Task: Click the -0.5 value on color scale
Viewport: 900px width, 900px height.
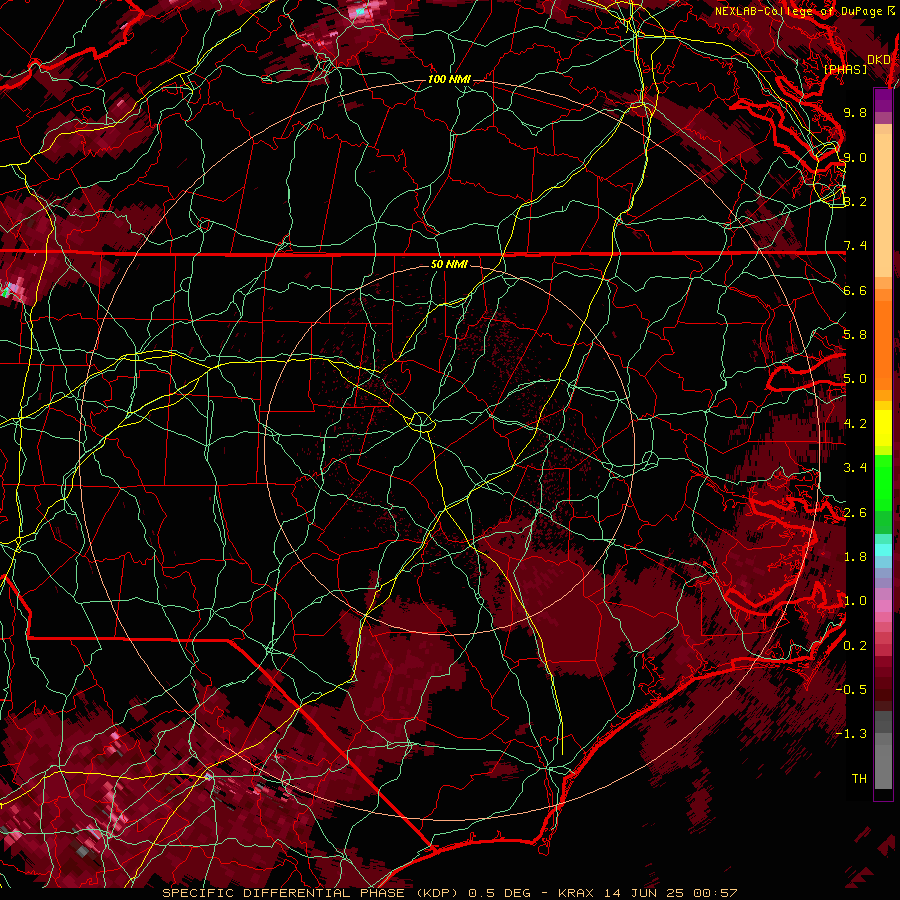Action: pyautogui.click(x=851, y=690)
